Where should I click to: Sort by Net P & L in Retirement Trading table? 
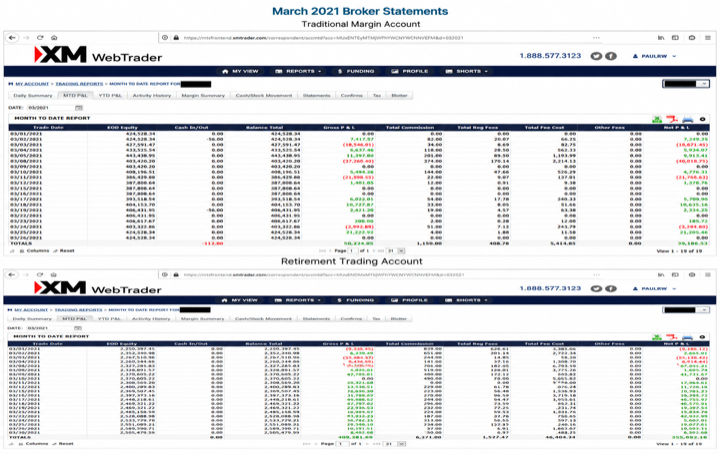675,343
